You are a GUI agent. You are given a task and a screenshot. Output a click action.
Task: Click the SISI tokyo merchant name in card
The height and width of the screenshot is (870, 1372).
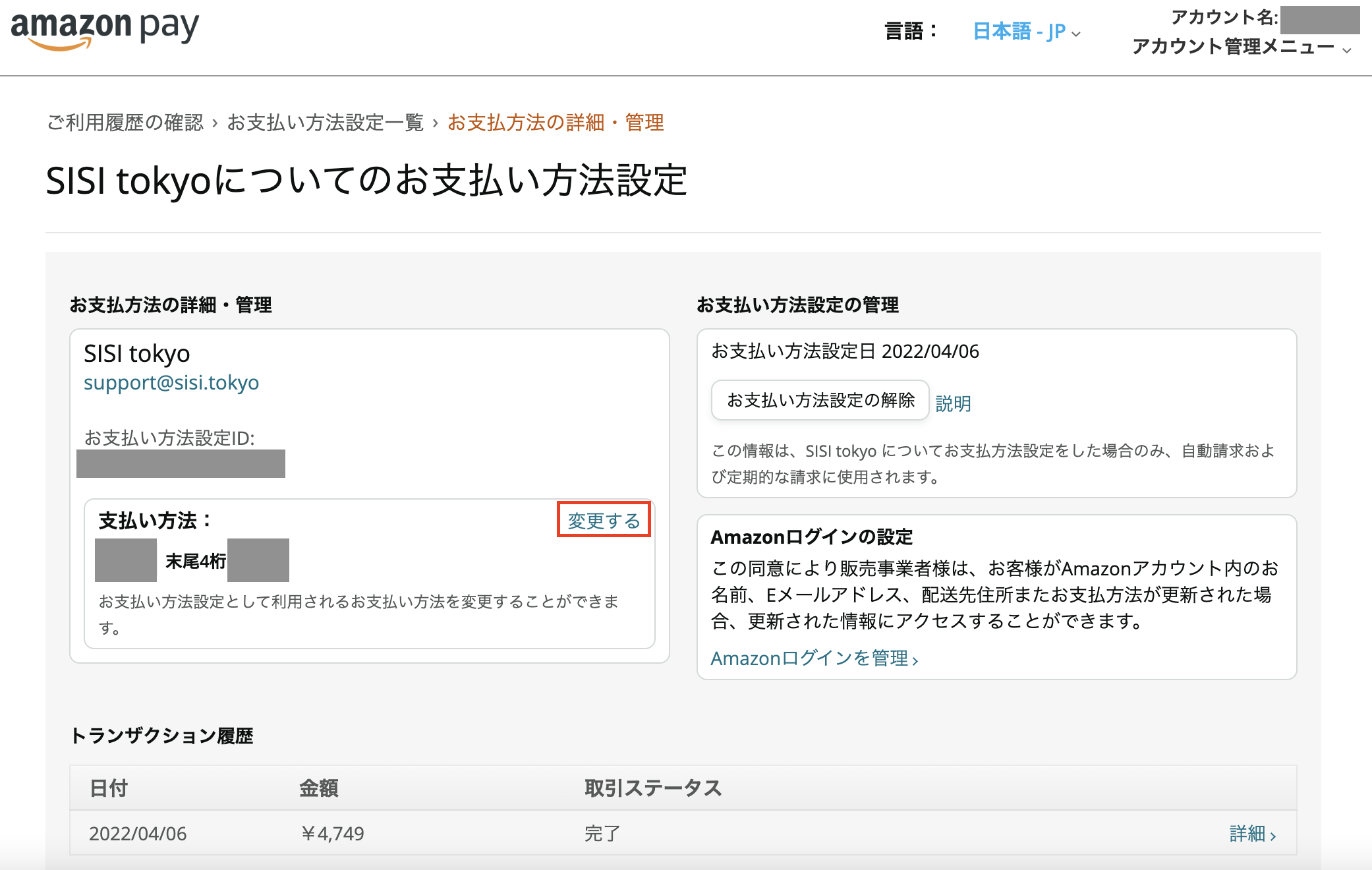[x=137, y=354]
